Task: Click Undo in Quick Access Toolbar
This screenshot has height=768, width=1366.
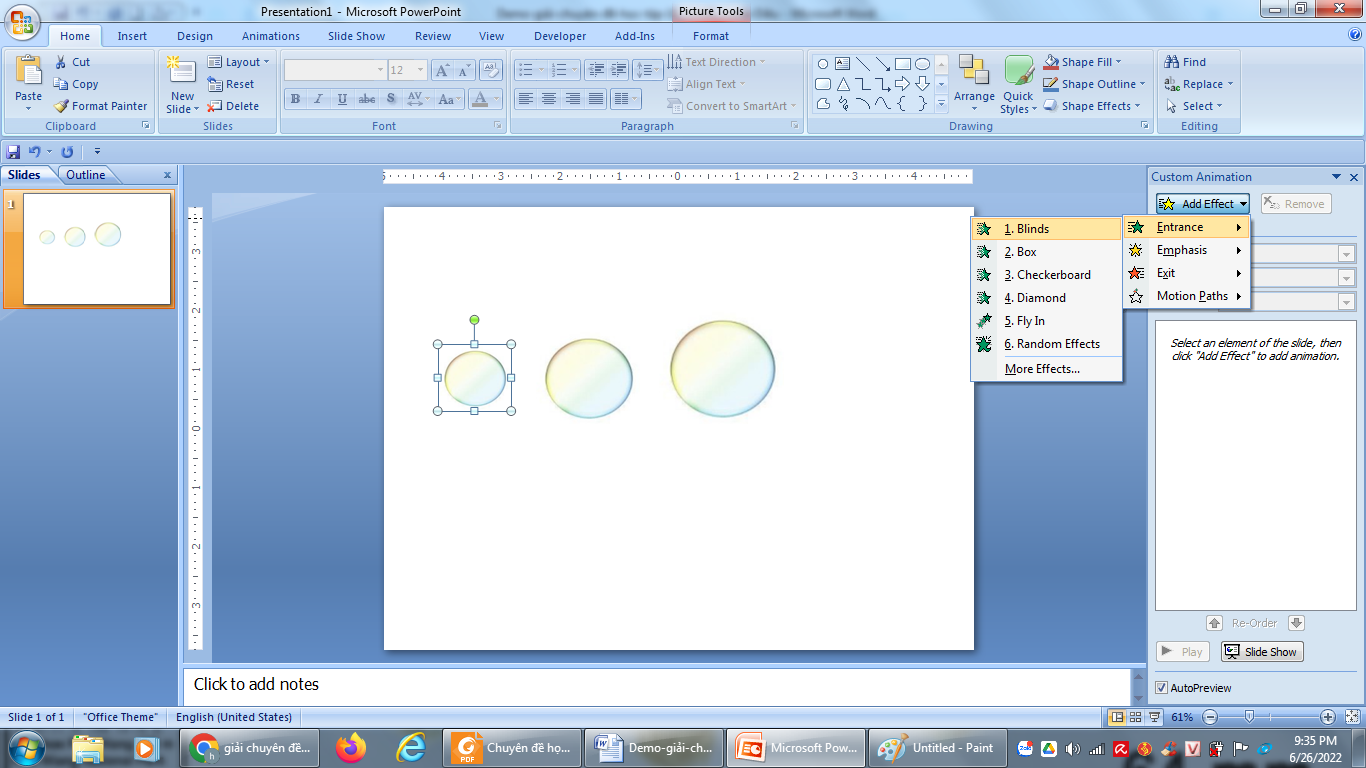Action: tap(34, 152)
